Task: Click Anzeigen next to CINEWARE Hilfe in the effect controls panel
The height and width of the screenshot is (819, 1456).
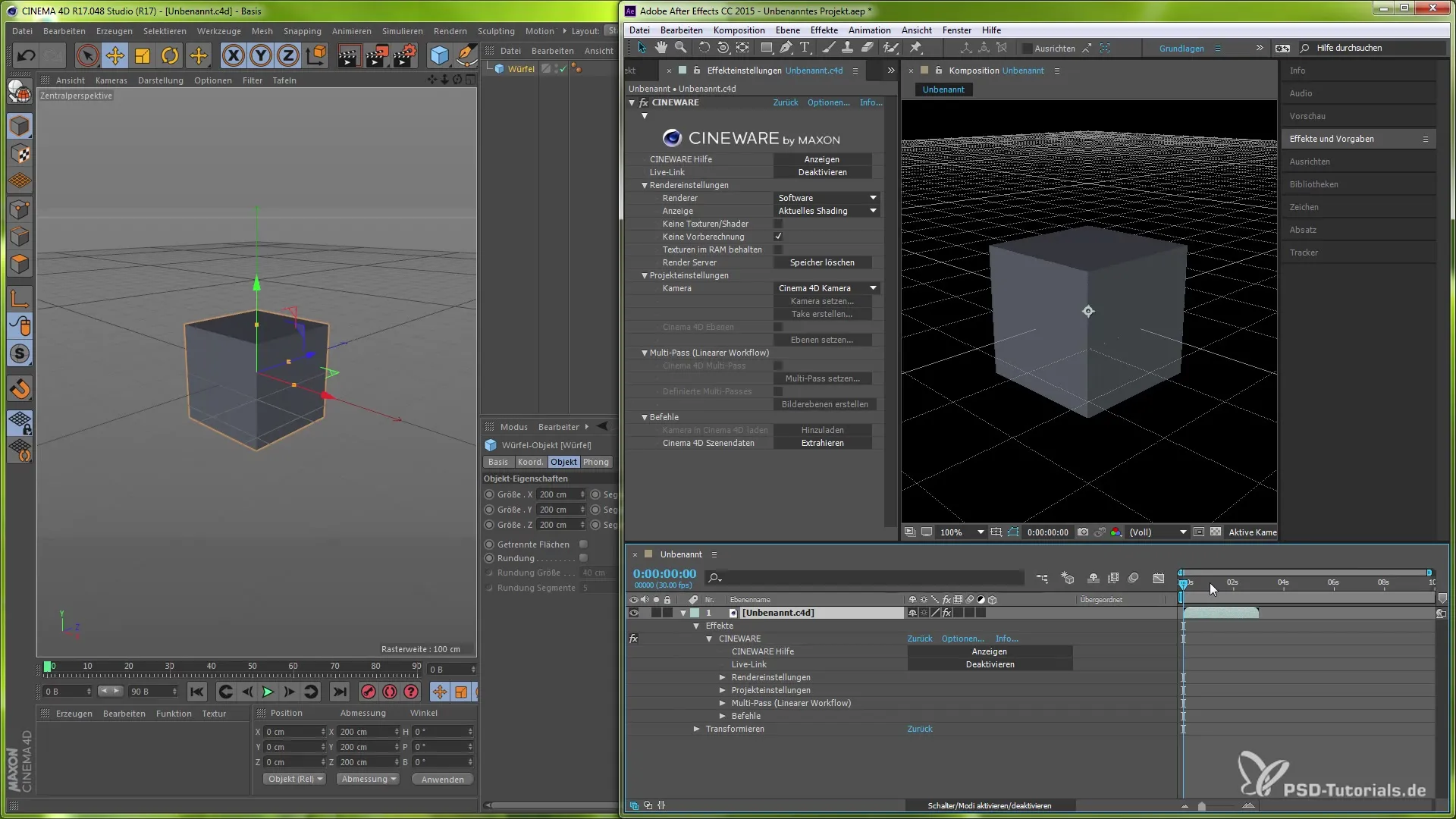Action: [822, 159]
